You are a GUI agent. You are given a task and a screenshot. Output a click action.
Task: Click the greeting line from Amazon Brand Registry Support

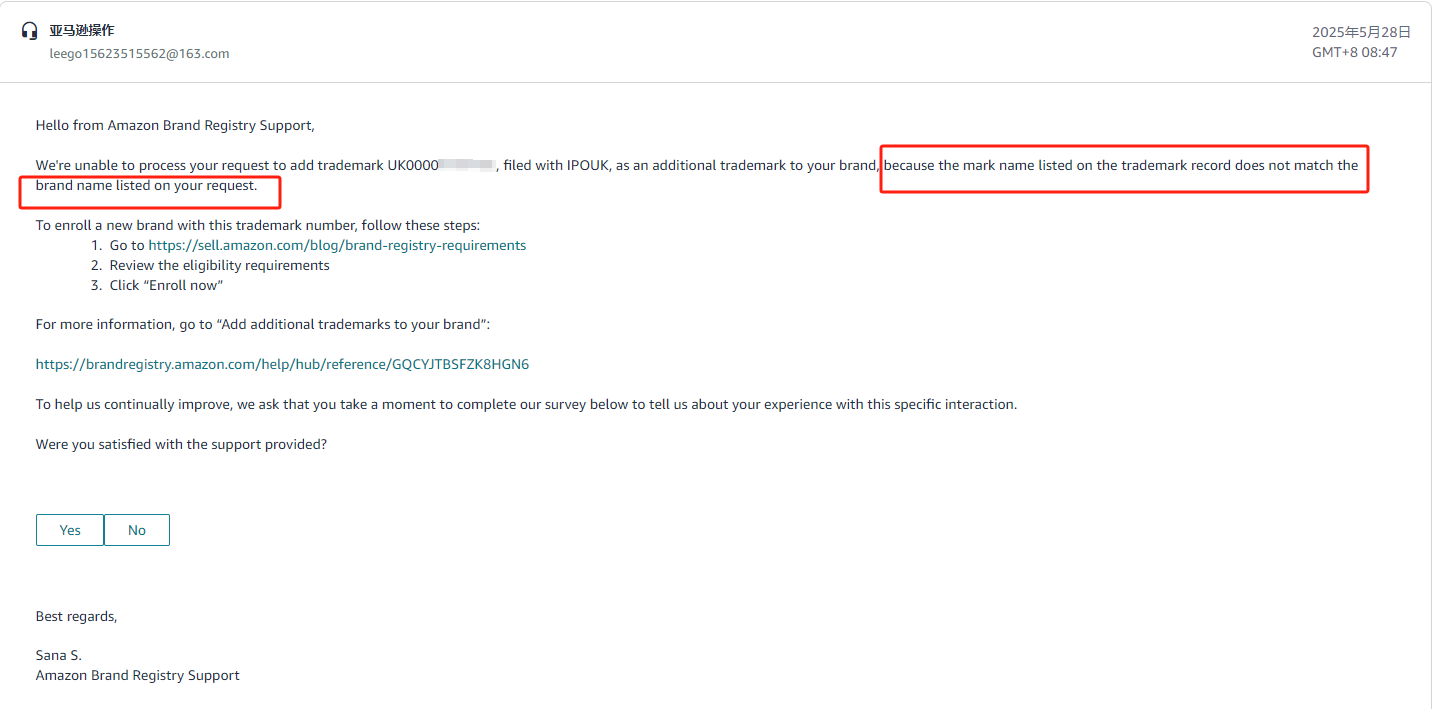pos(175,125)
